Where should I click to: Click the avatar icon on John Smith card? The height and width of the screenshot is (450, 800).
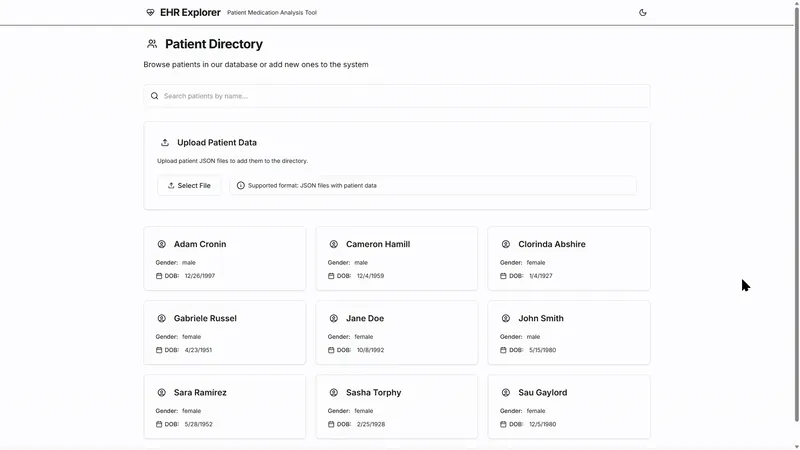click(506, 318)
